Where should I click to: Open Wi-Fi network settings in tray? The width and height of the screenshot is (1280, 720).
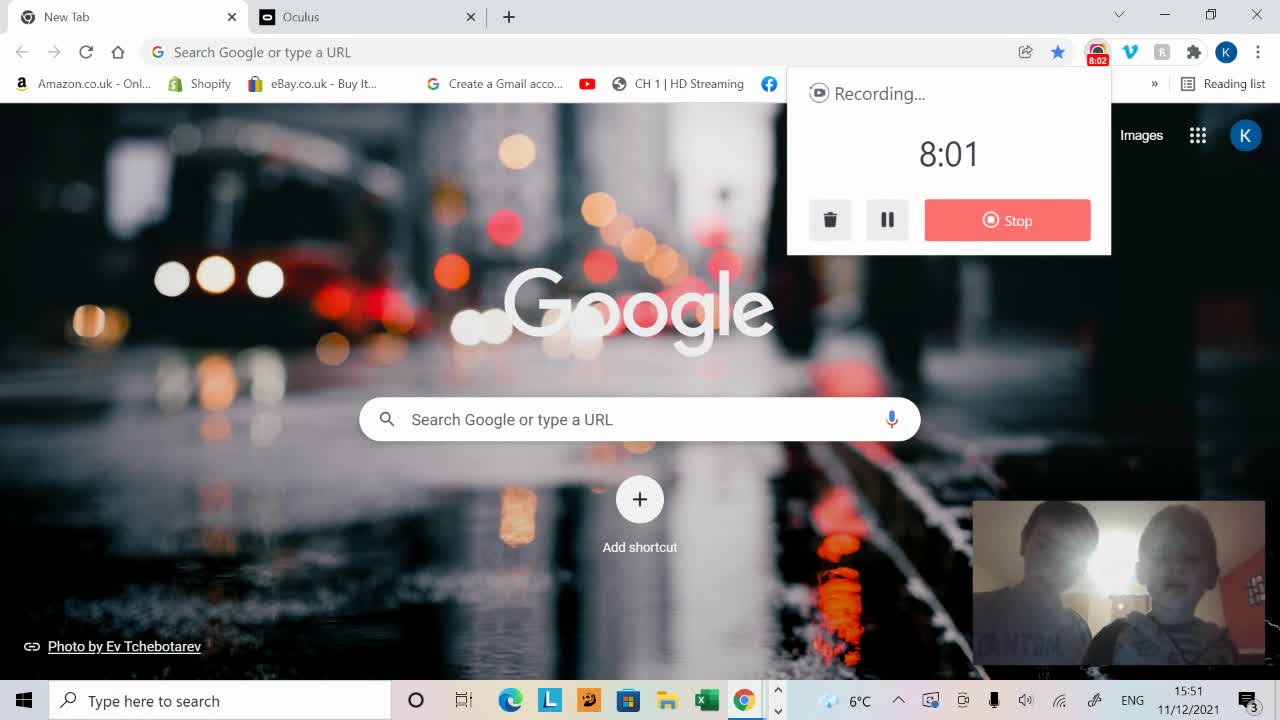1060,701
